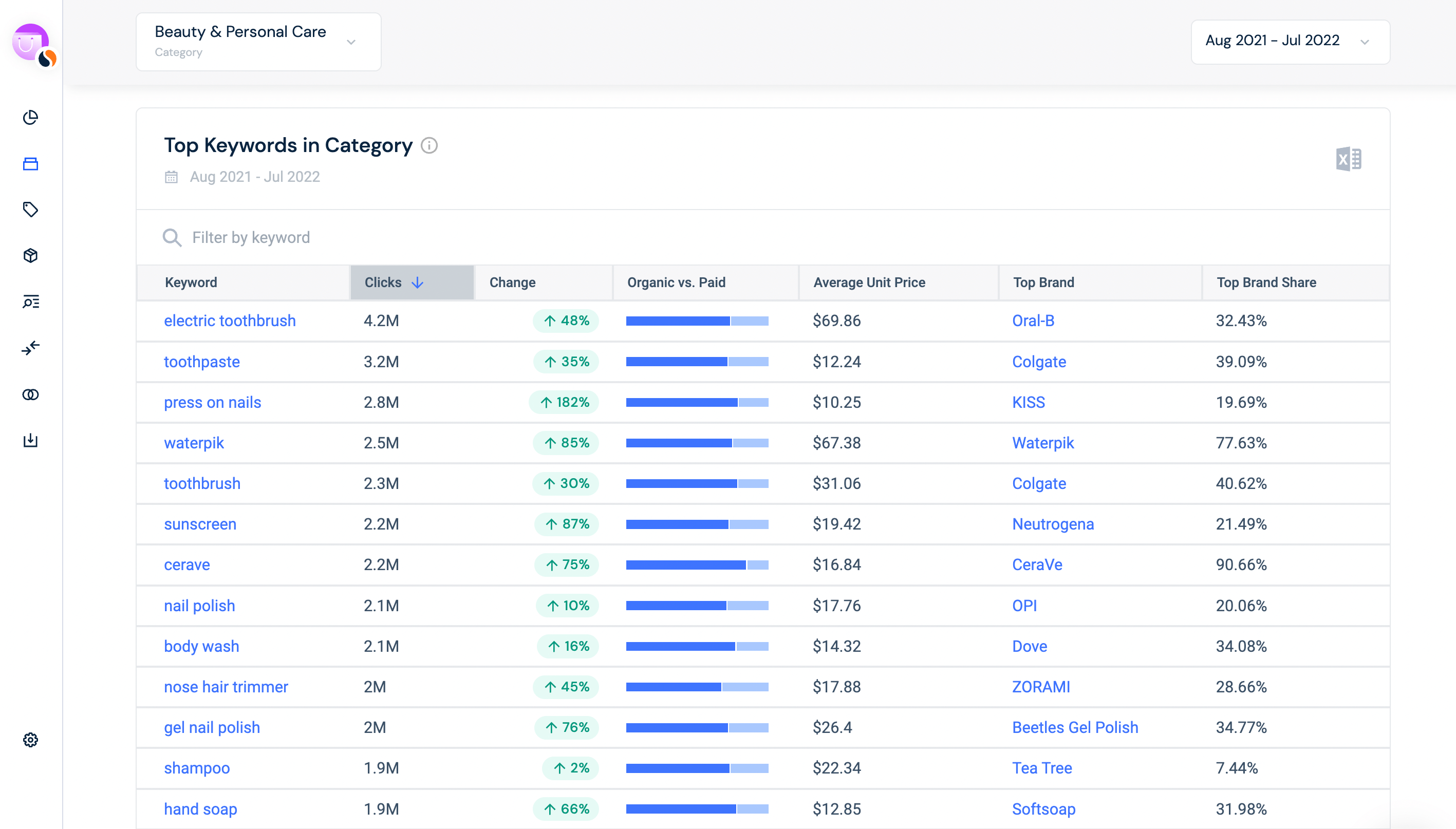Click the package/products icon in sidebar
This screenshot has width=1456, height=829.
coord(30,255)
